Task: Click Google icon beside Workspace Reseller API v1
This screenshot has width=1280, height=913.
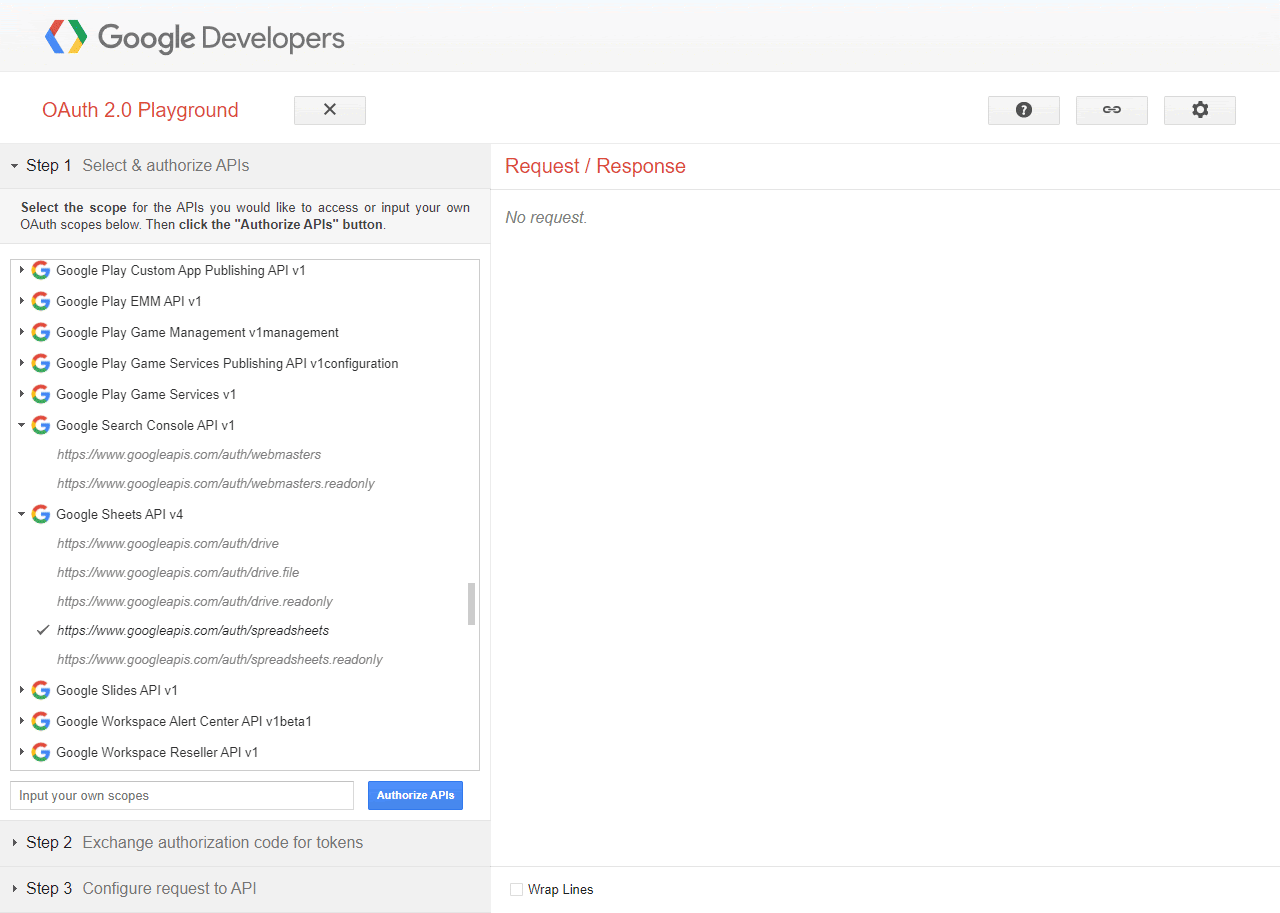Action: coord(41,752)
